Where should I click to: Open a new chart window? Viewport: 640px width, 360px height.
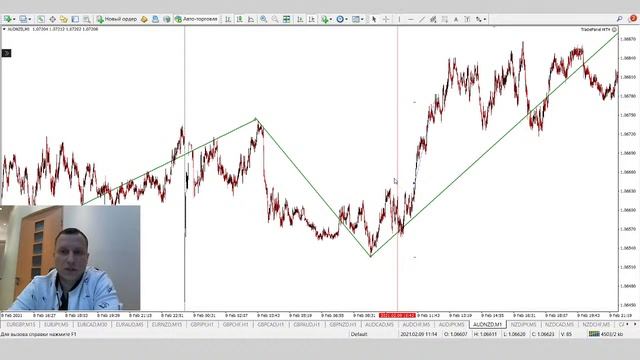tap(7, 19)
